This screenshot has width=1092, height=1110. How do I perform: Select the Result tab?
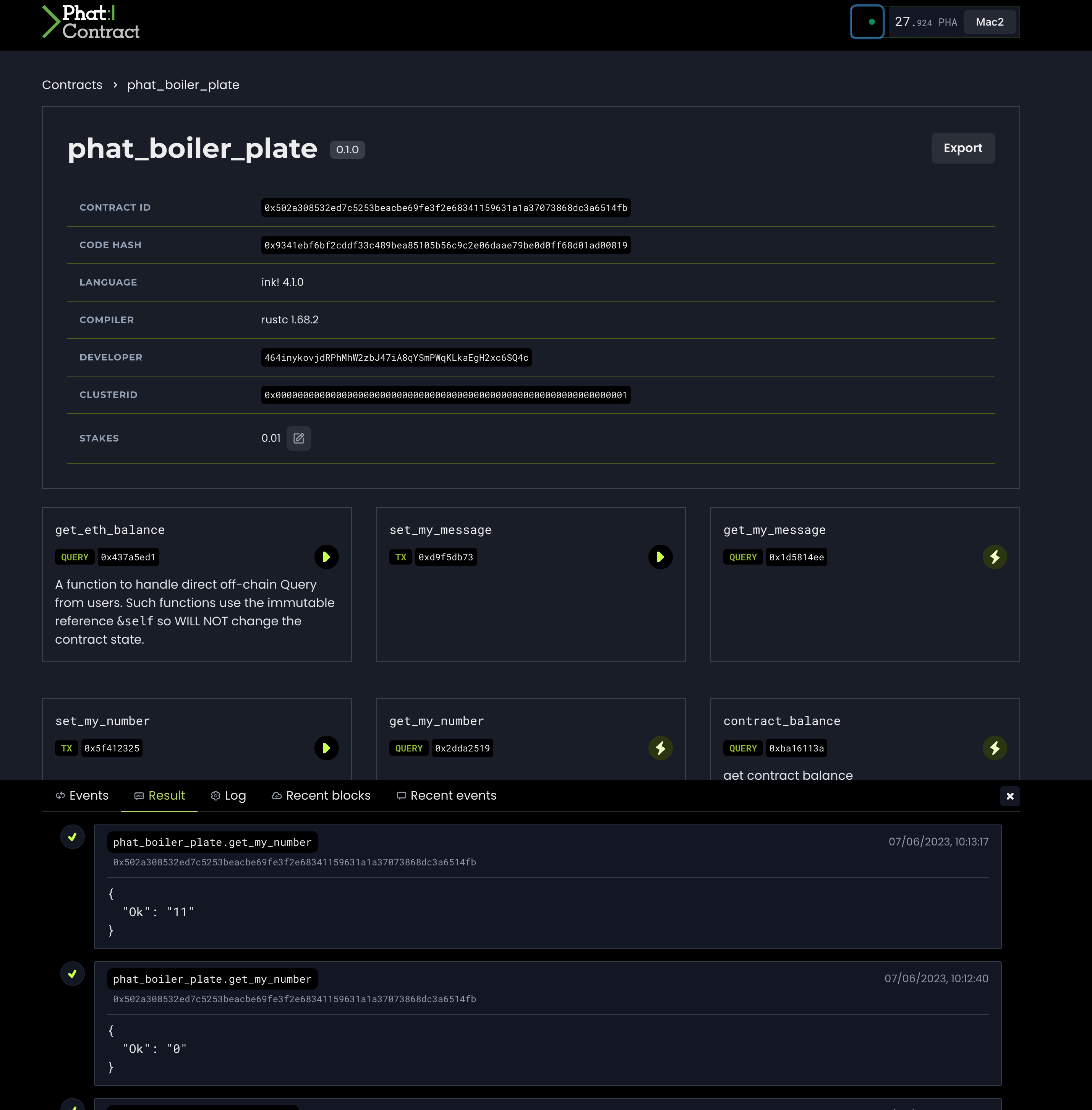[159, 796]
